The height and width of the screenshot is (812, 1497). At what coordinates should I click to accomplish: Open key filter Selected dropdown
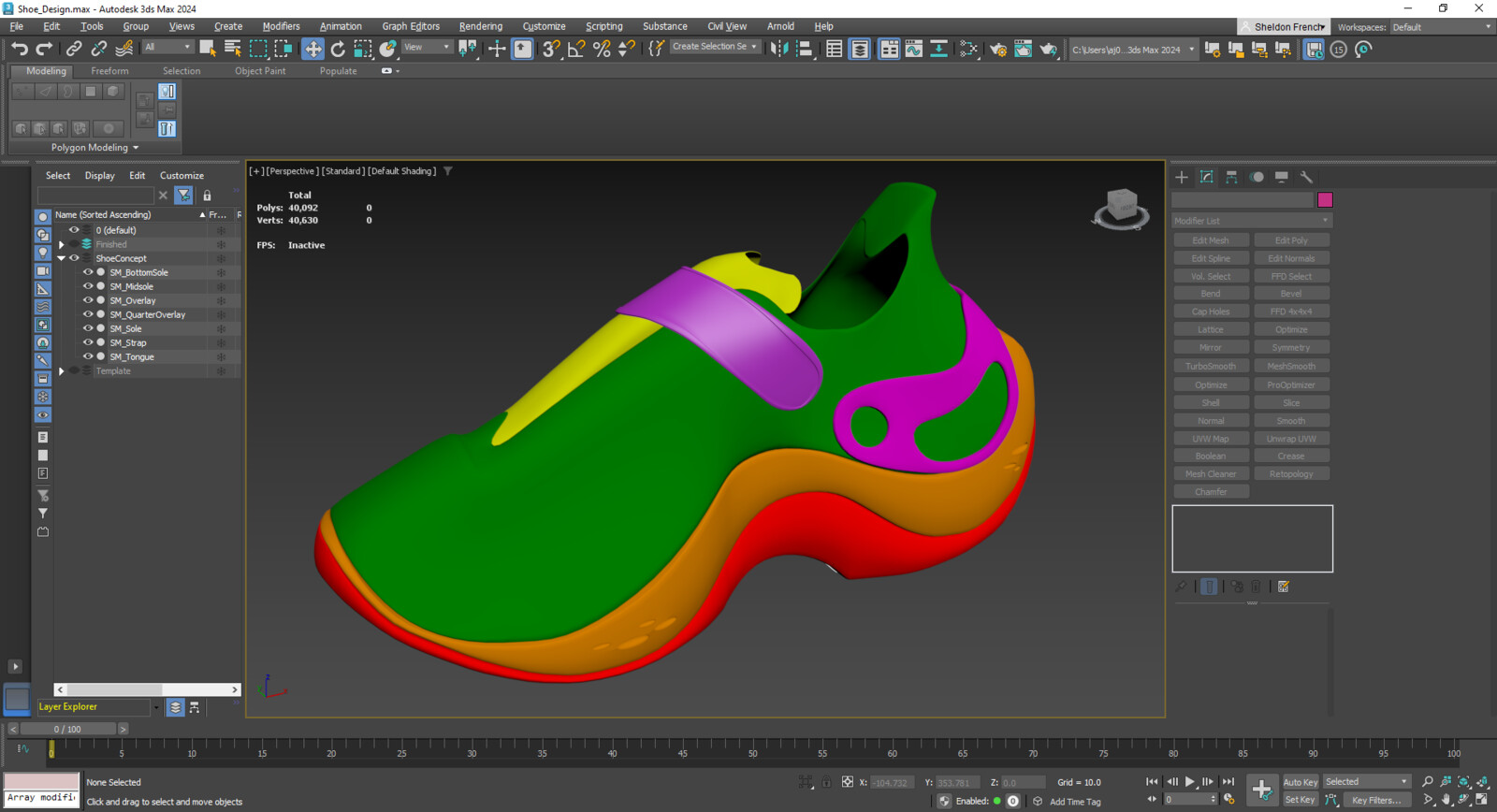point(1366,782)
